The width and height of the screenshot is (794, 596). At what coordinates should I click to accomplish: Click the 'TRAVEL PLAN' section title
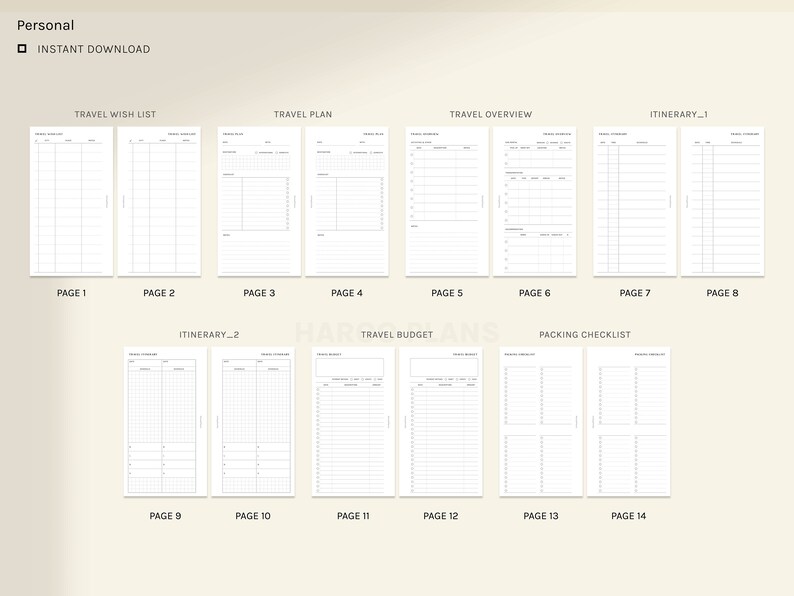point(303,114)
